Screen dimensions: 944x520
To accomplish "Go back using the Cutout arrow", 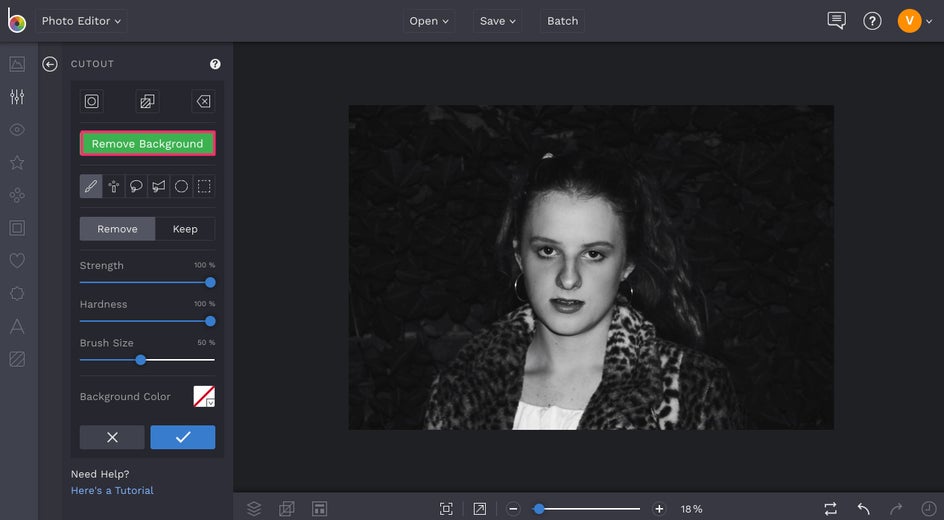I will click(50, 64).
